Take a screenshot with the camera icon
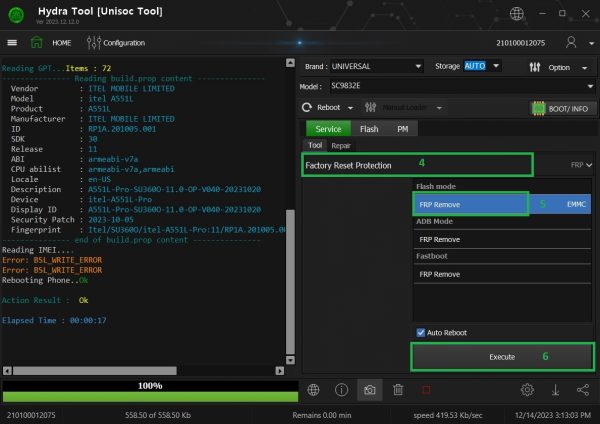This screenshot has height=424, width=600. [x=370, y=390]
